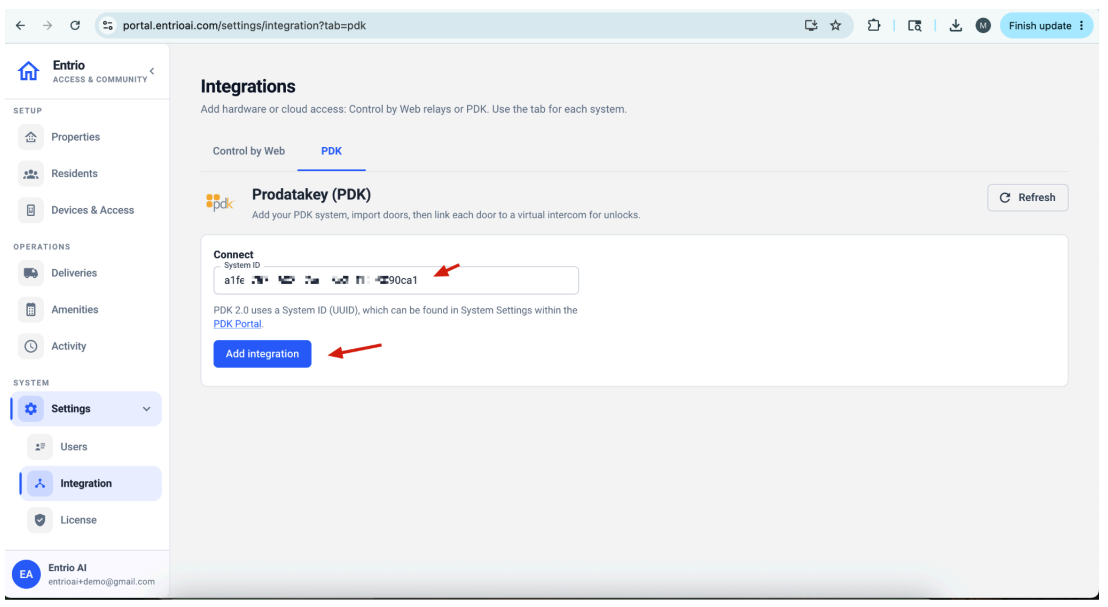Image resolution: width=1108 pixels, height=607 pixels.
Task: Open Properties from the sidebar icon
Action: pyautogui.click(x=30, y=137)
